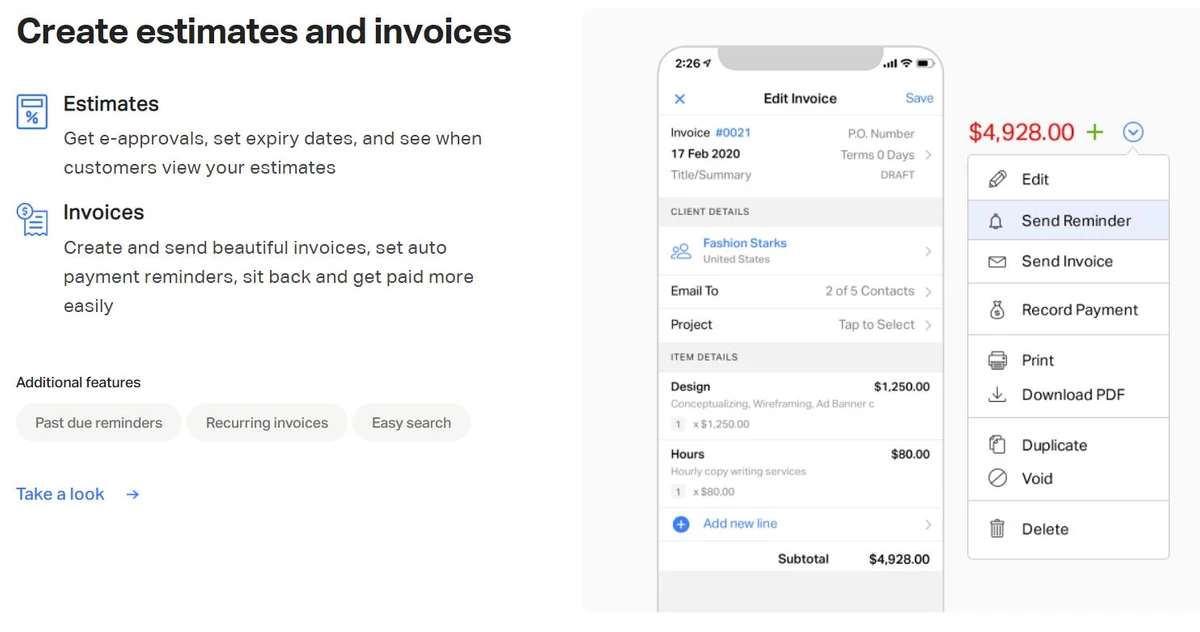Image resolution: width=1200 pixels, height=632 pixels.
Task: Click the red $4,928.00 total
Action: pos(1021,132)
